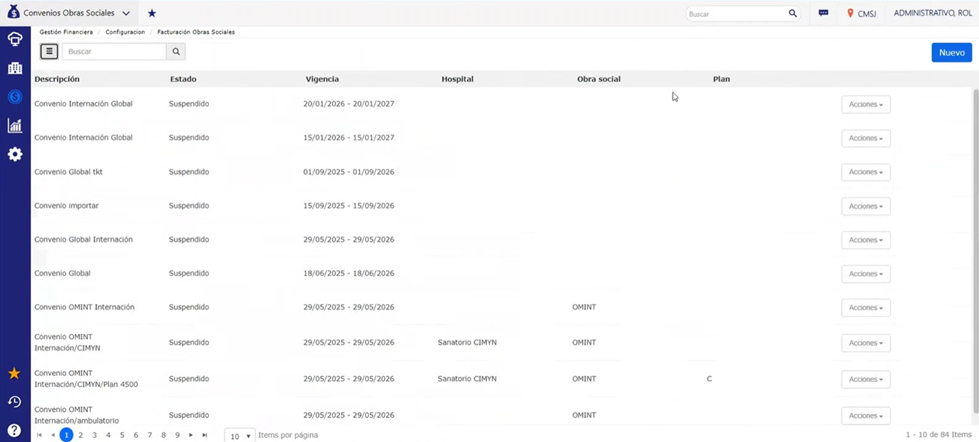Image resolution: width=979 pixels, height=442 pixels.
Task: Select page 5 in pager
Action: click(122, 435)
